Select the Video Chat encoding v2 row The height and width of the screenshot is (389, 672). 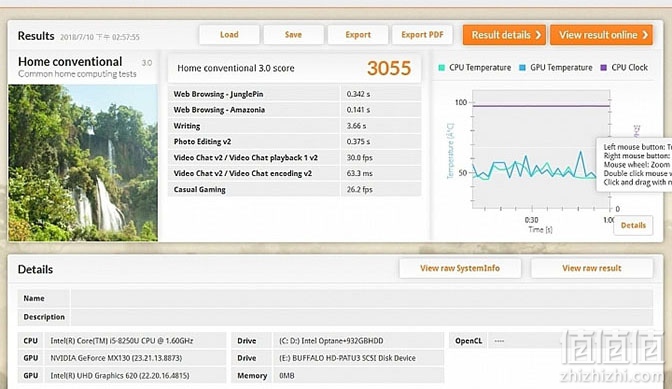pos(294,173)
